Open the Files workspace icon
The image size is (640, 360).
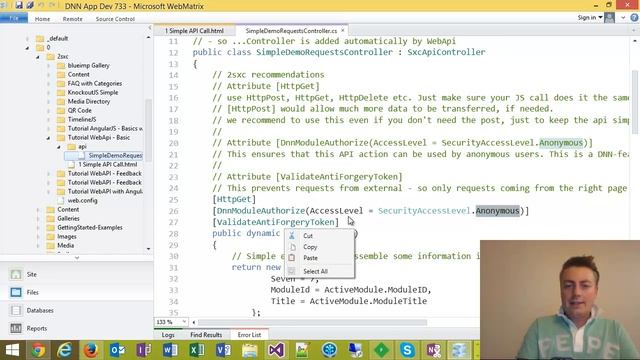coord(16,292)
